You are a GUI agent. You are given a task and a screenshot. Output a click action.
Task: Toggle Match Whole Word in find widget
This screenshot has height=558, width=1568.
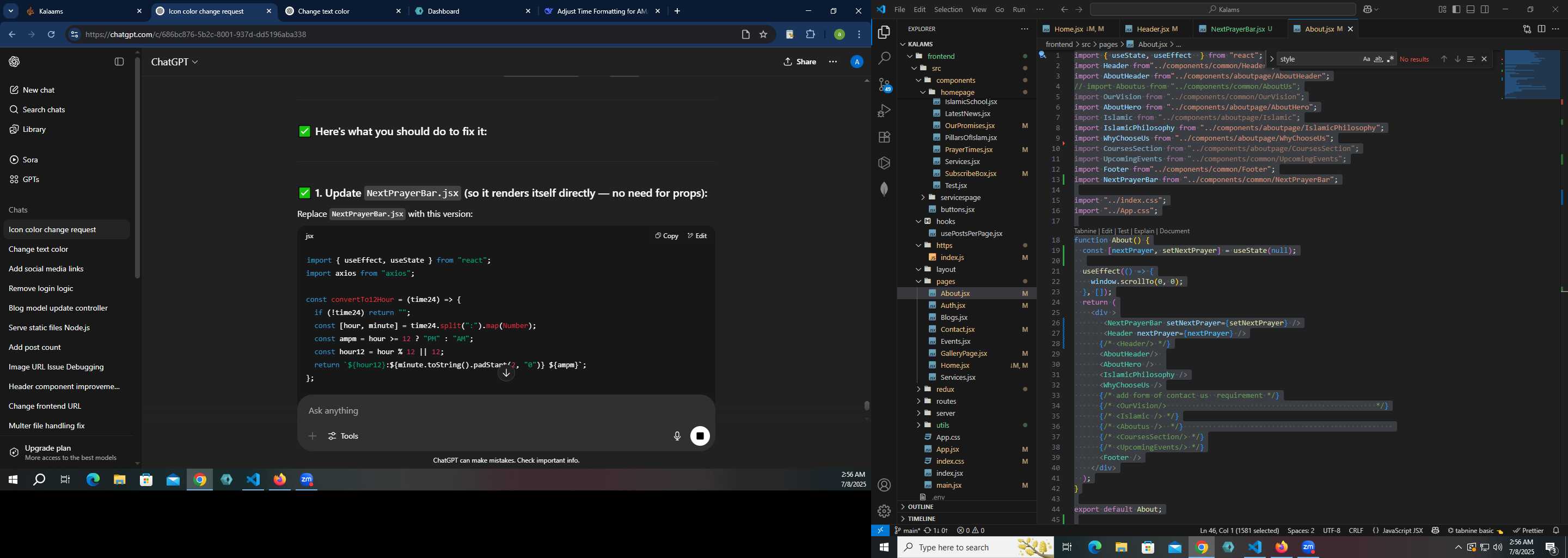tap(1378, 59)
